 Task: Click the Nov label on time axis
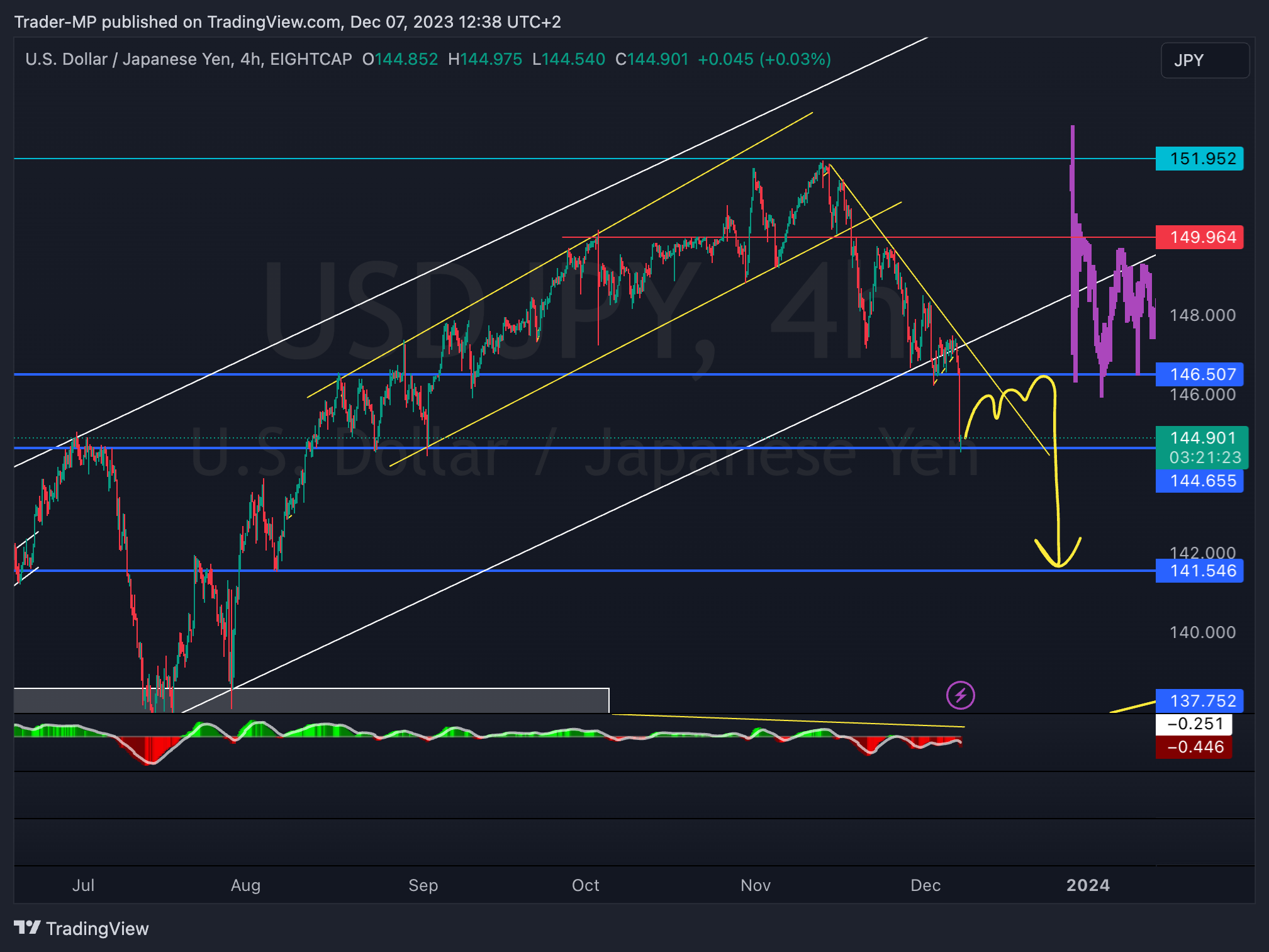point(756,885)
